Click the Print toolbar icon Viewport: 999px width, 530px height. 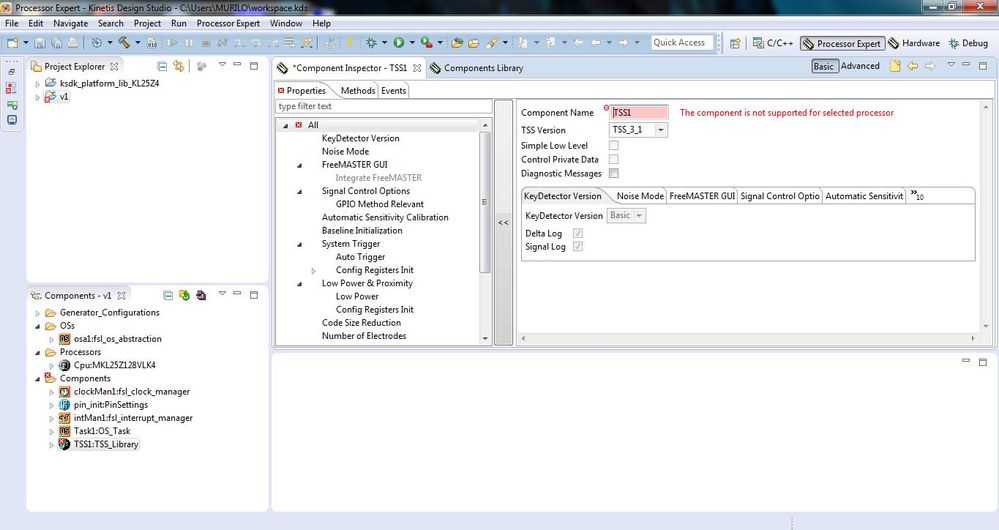(73, 43)
